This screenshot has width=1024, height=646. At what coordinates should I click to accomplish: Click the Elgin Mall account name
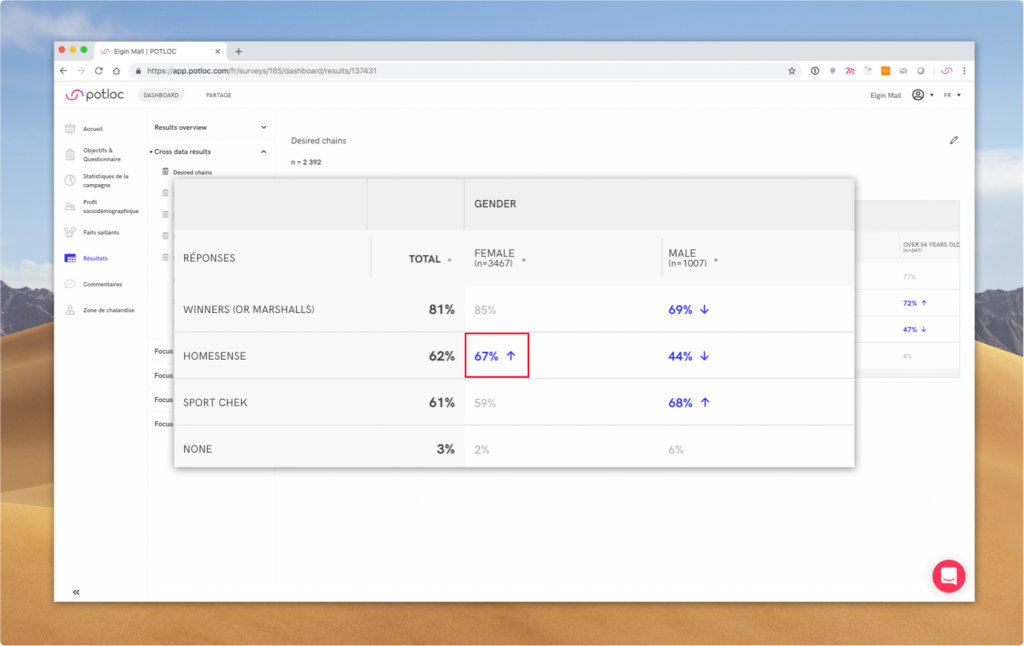tap(886, 95)
